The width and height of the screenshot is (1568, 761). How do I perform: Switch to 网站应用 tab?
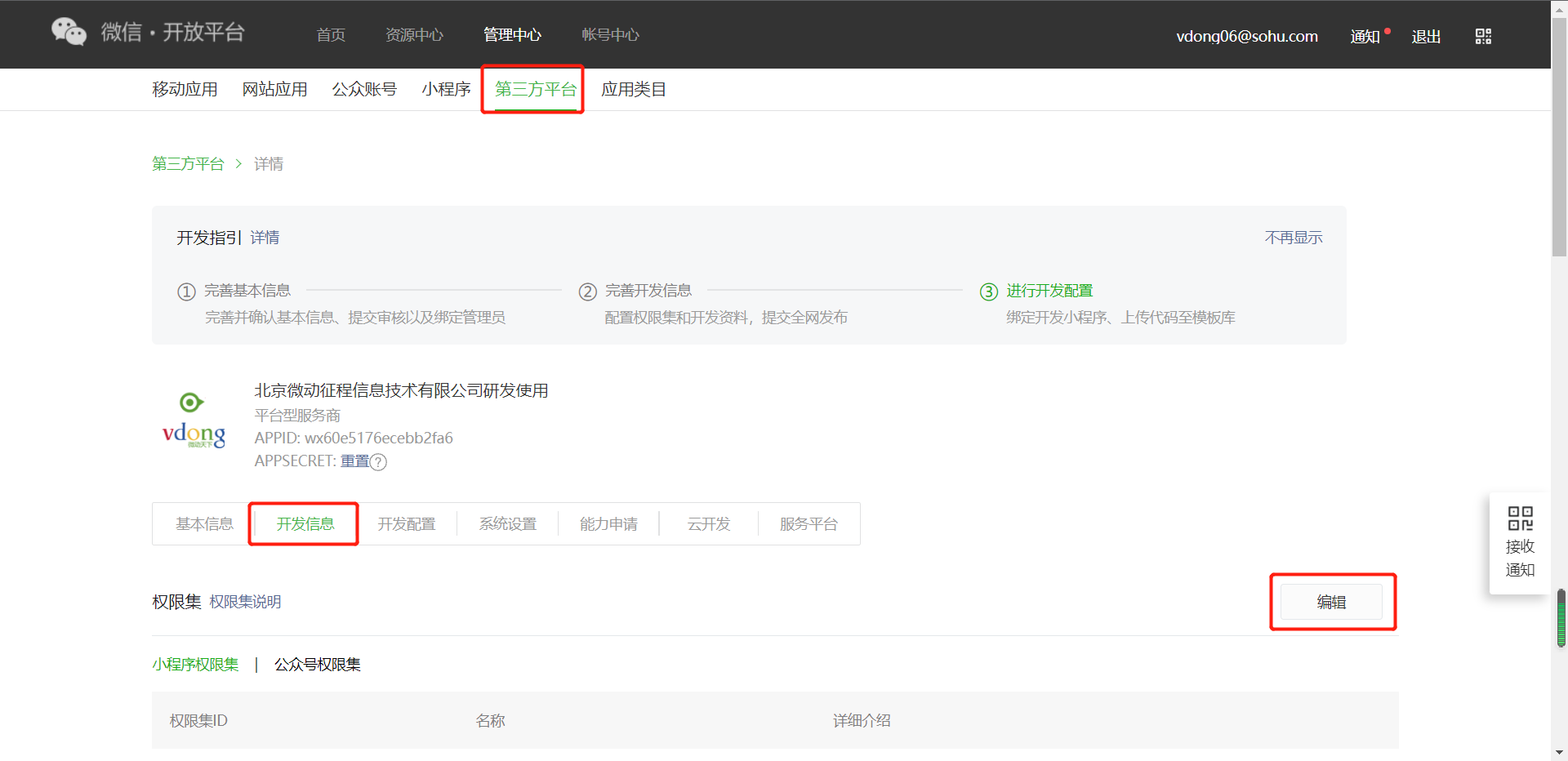[x=274, y=89]
